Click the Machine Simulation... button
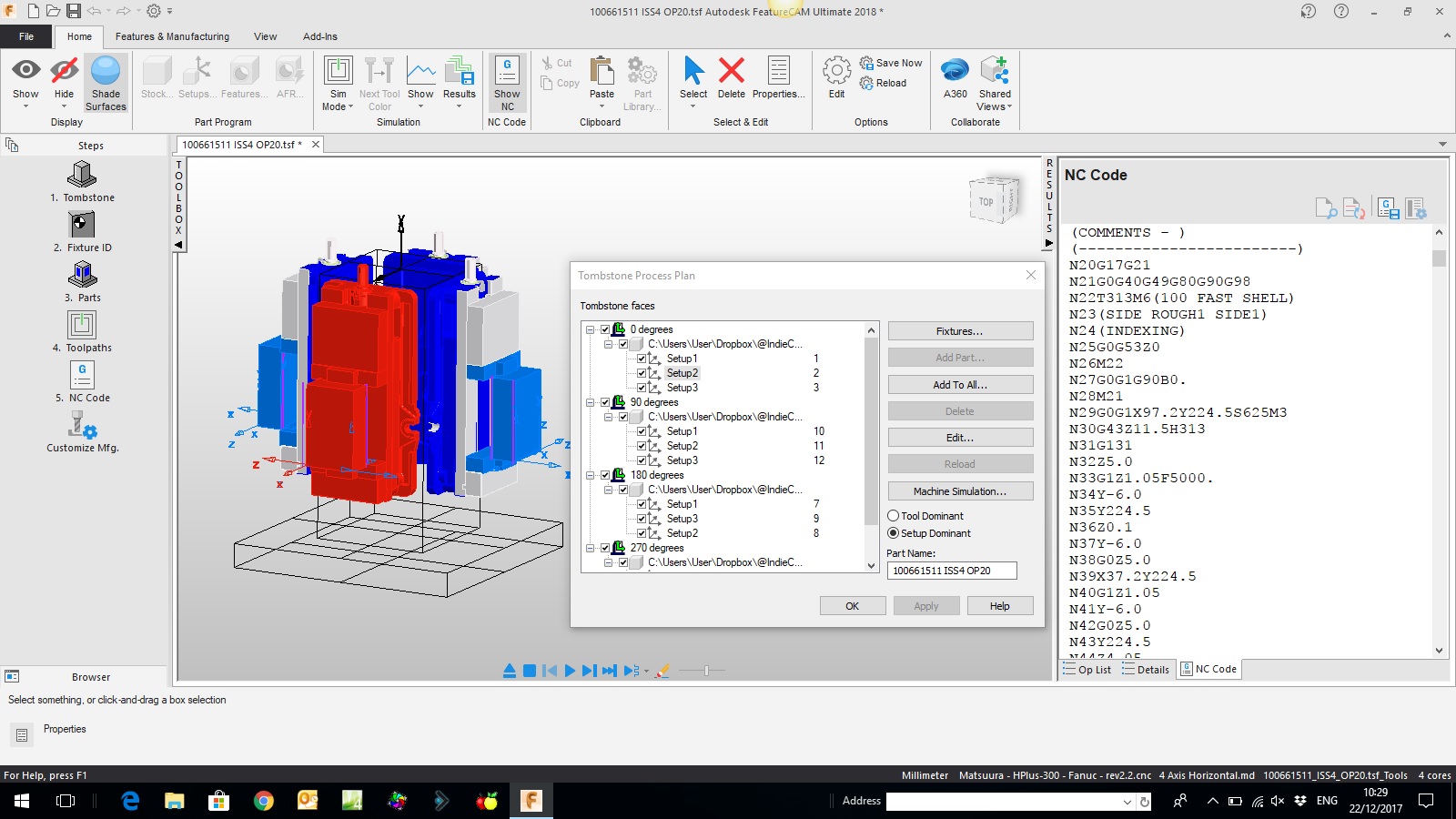The height and width of the screenshot is (819, 1456). click(x=960, y=491)
